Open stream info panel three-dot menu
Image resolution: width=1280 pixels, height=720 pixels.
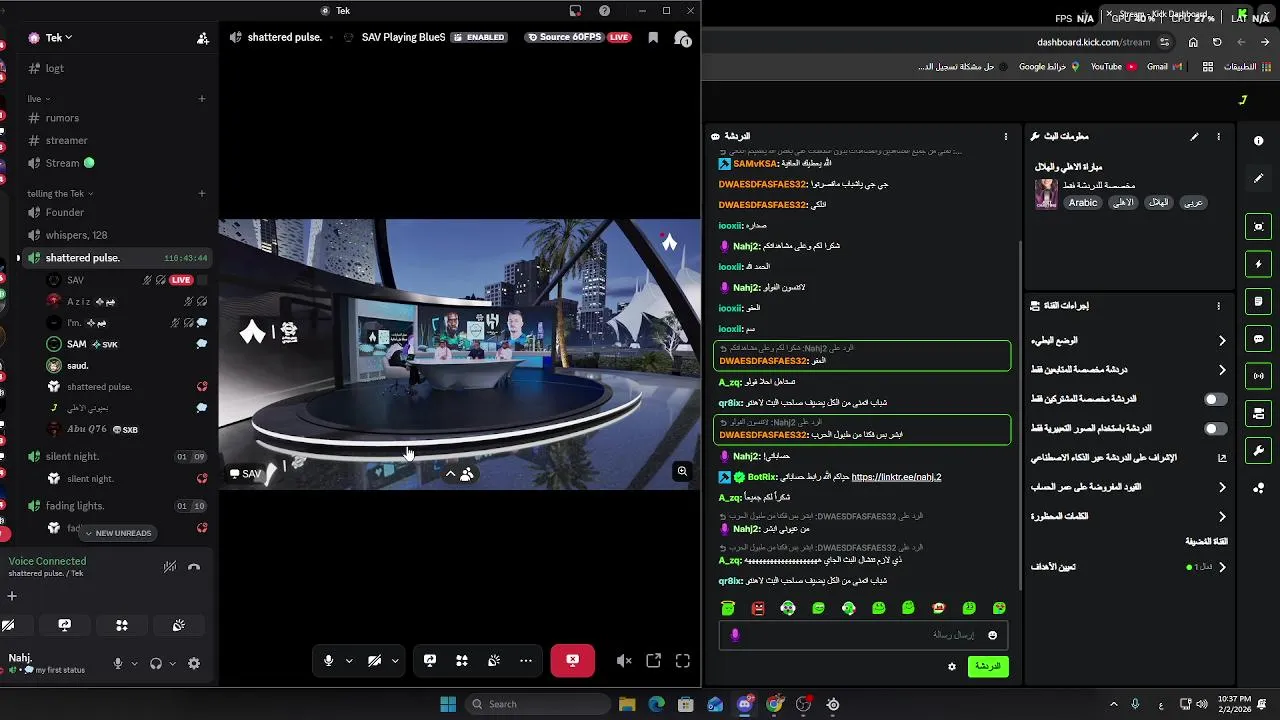coord(1218,136)
